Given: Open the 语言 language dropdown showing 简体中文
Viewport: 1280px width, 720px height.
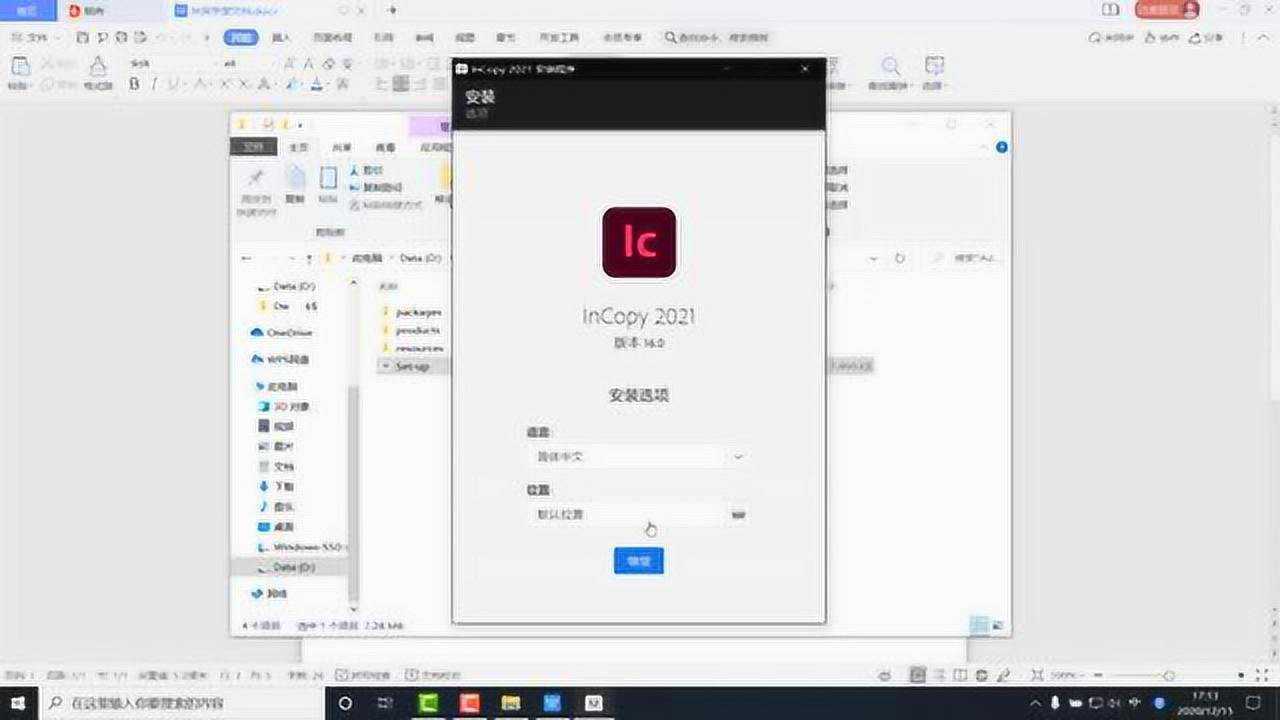Looking at the screenshot, I should tap(638, 456).
